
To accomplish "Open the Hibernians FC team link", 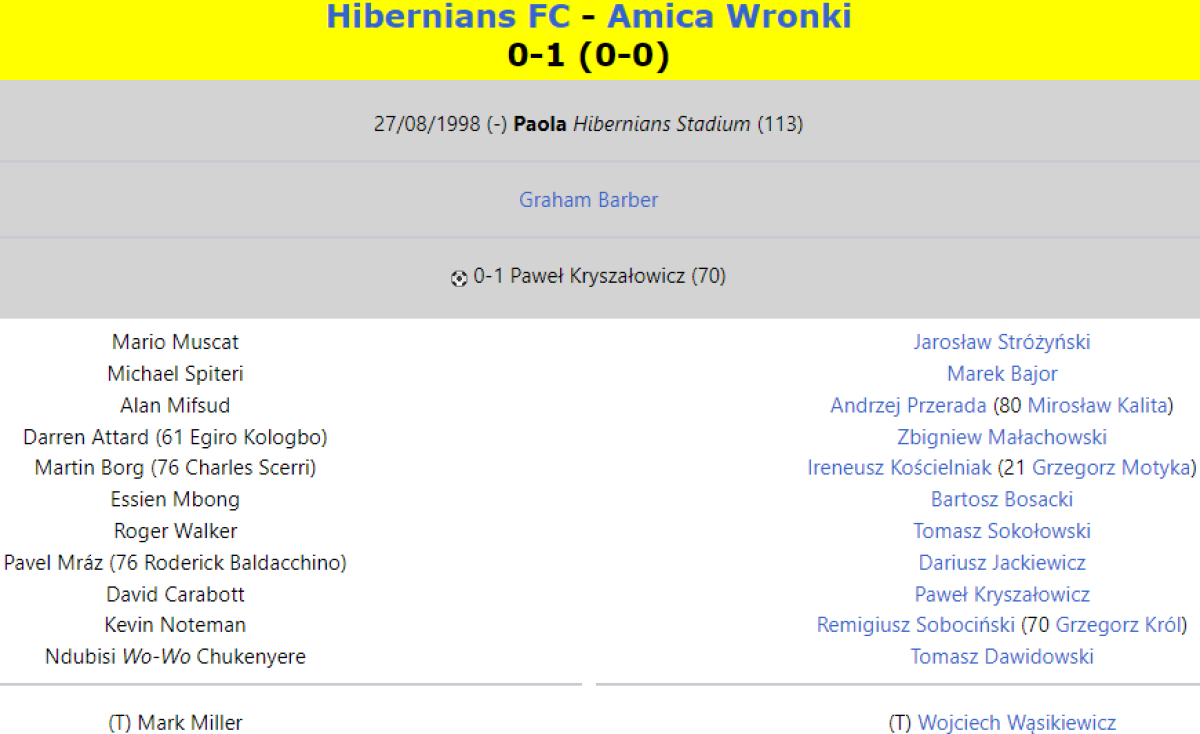I will [x=448, y=16].
